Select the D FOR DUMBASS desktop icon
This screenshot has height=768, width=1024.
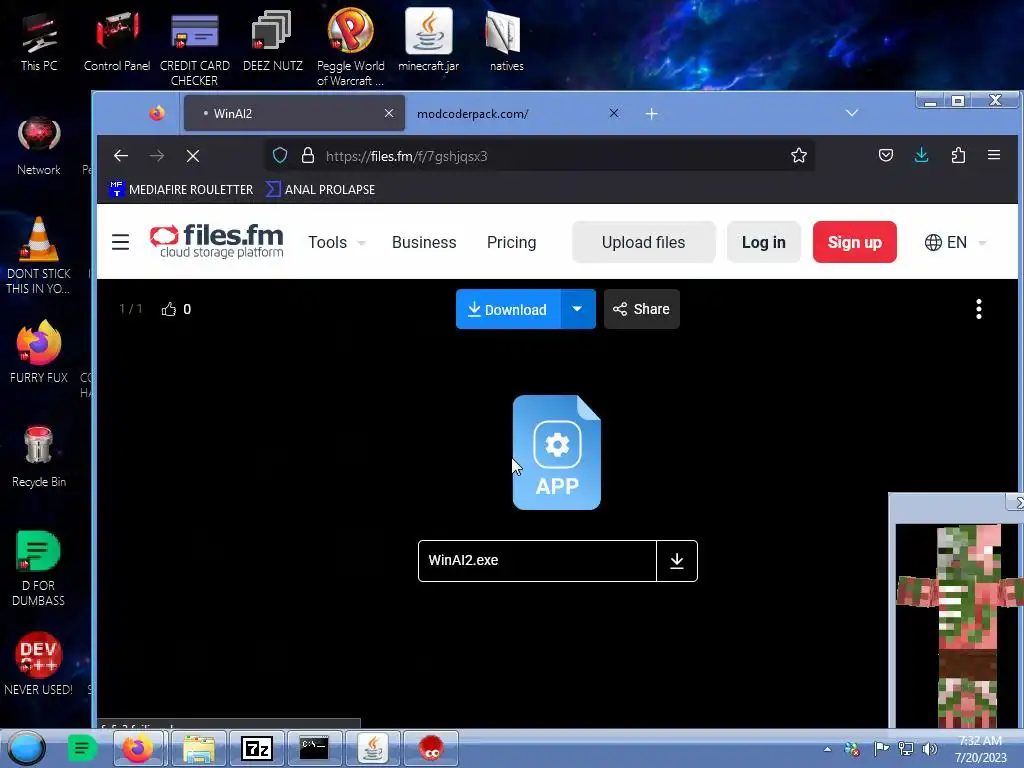click(x=39, y=567)
